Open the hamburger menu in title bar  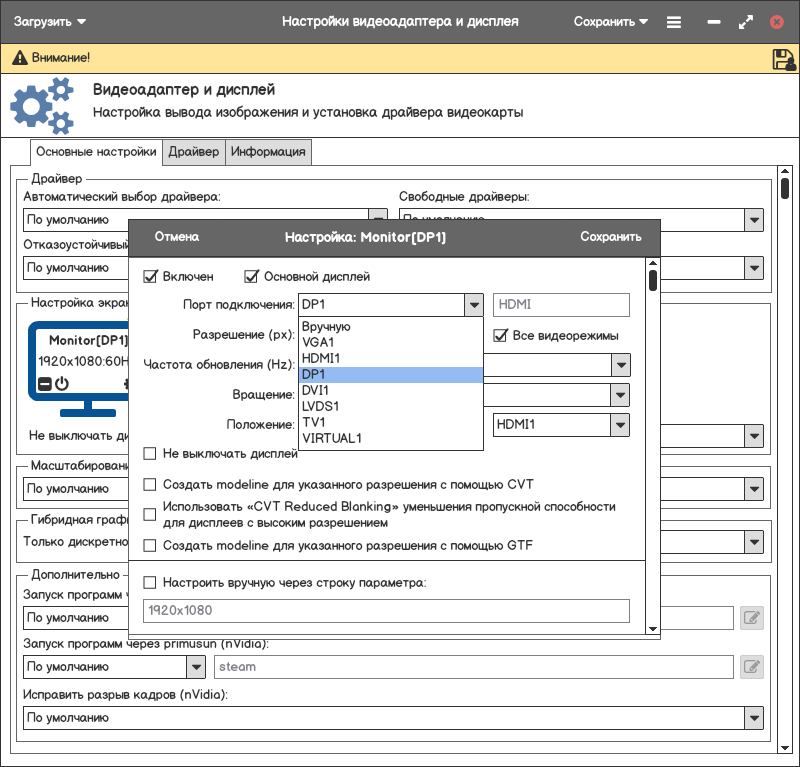674,22
